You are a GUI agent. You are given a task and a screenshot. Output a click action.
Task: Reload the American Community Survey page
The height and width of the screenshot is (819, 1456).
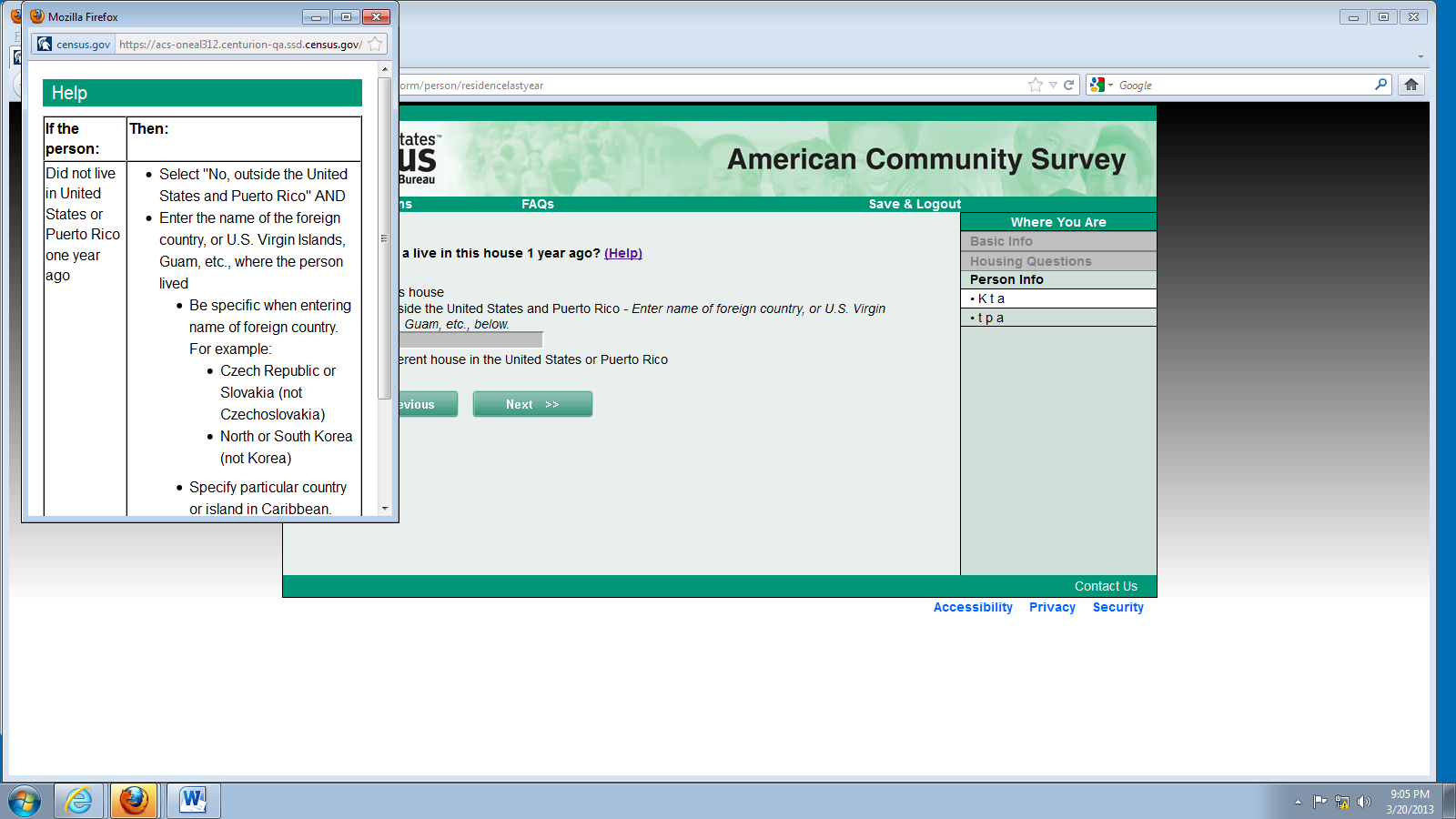pyautogui.click(x=1069, y=85)
